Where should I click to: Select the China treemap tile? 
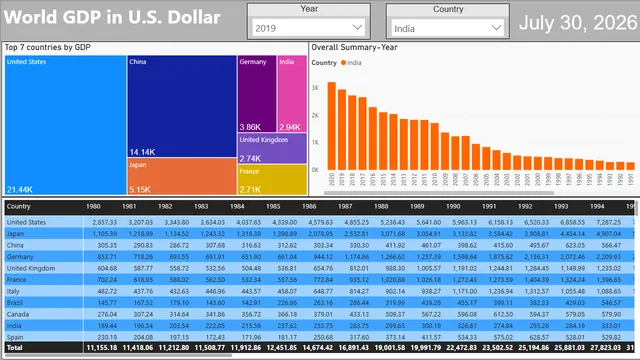182,106
